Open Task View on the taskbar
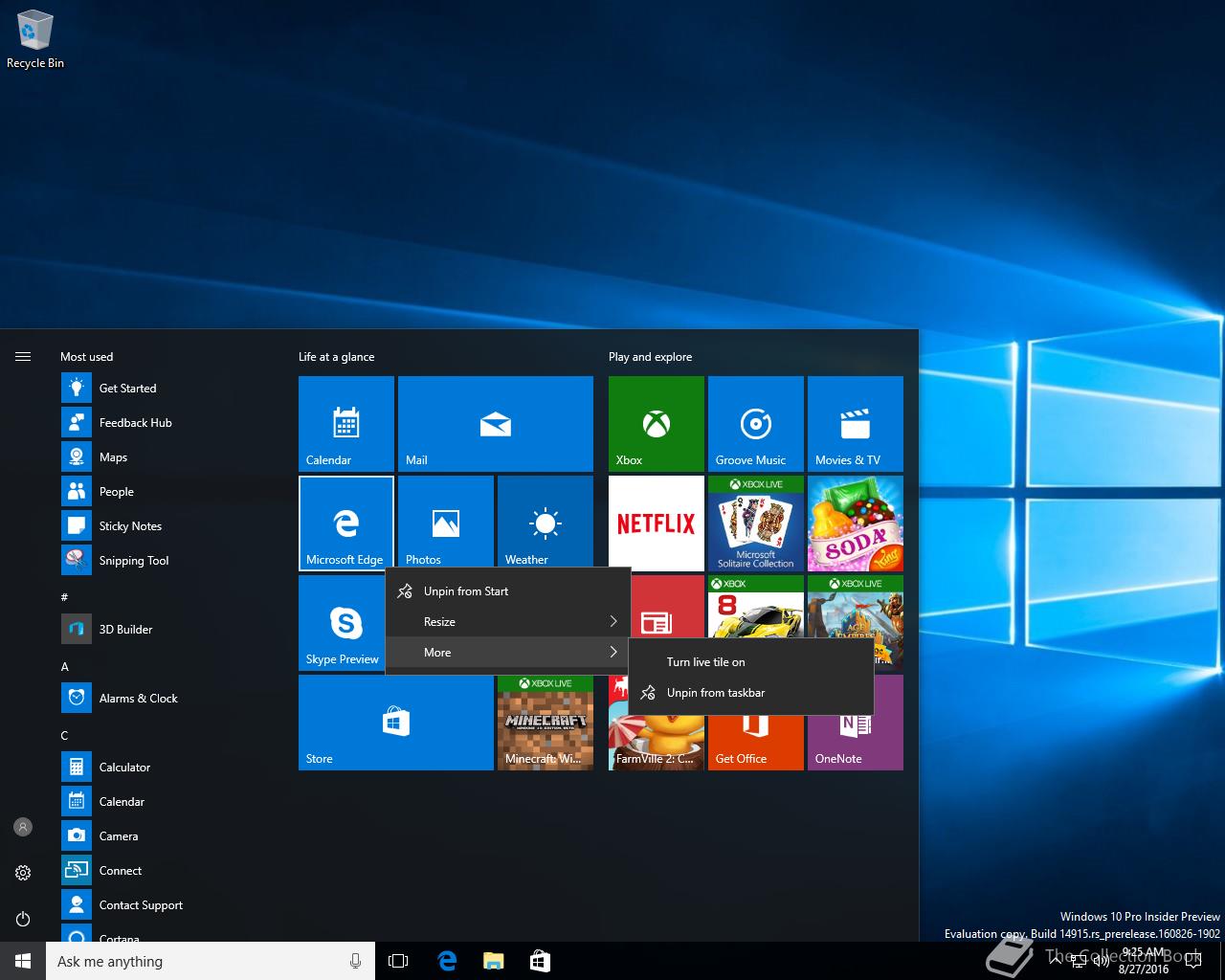This screenshot has height=980, width=1225. point(398,961)
